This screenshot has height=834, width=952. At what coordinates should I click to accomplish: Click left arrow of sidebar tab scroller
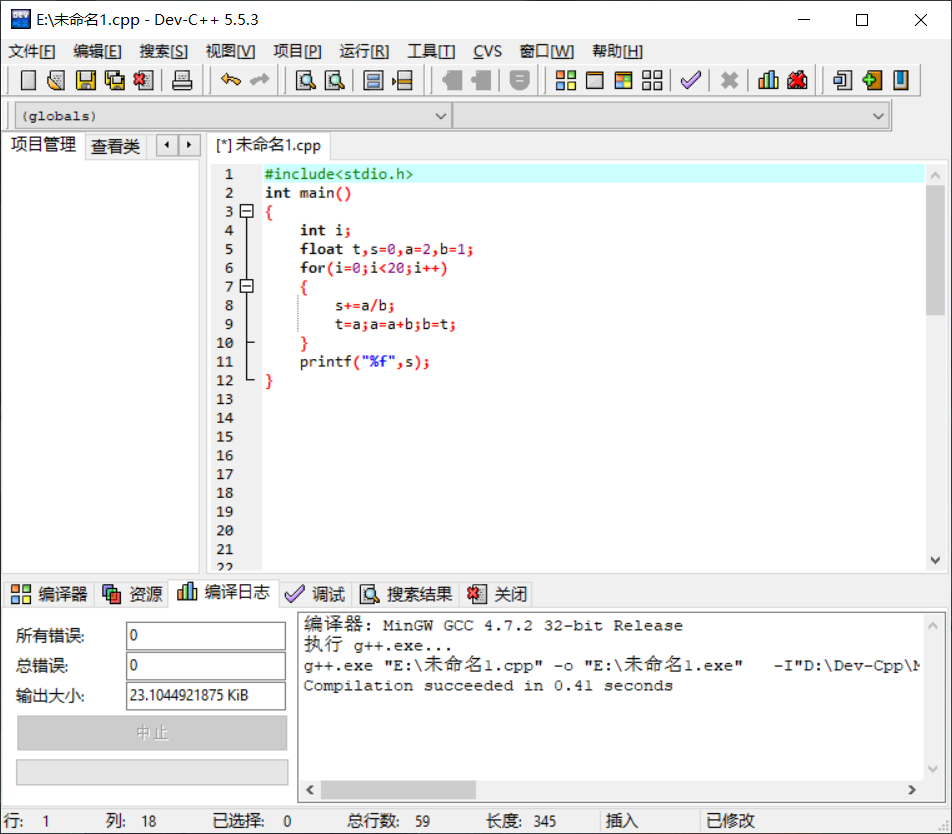click(167, 145)
